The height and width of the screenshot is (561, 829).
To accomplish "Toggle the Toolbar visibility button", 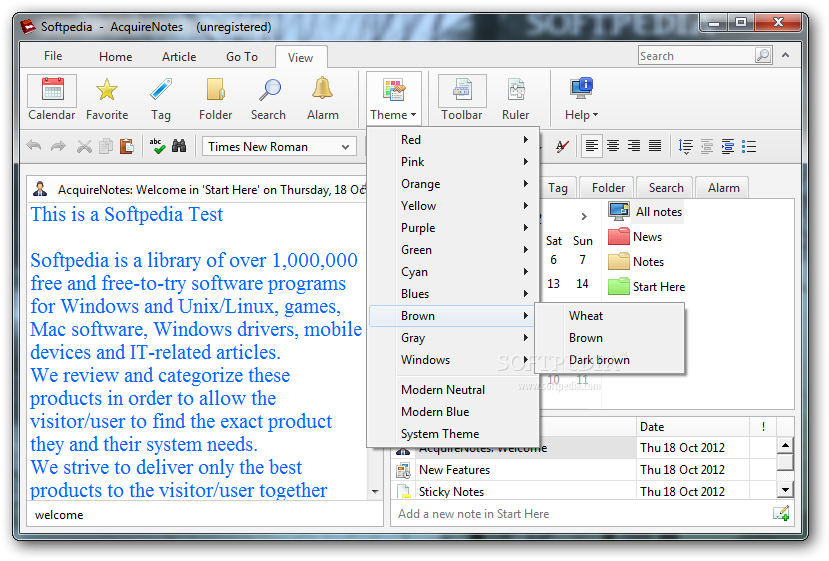I will (462, 99).
